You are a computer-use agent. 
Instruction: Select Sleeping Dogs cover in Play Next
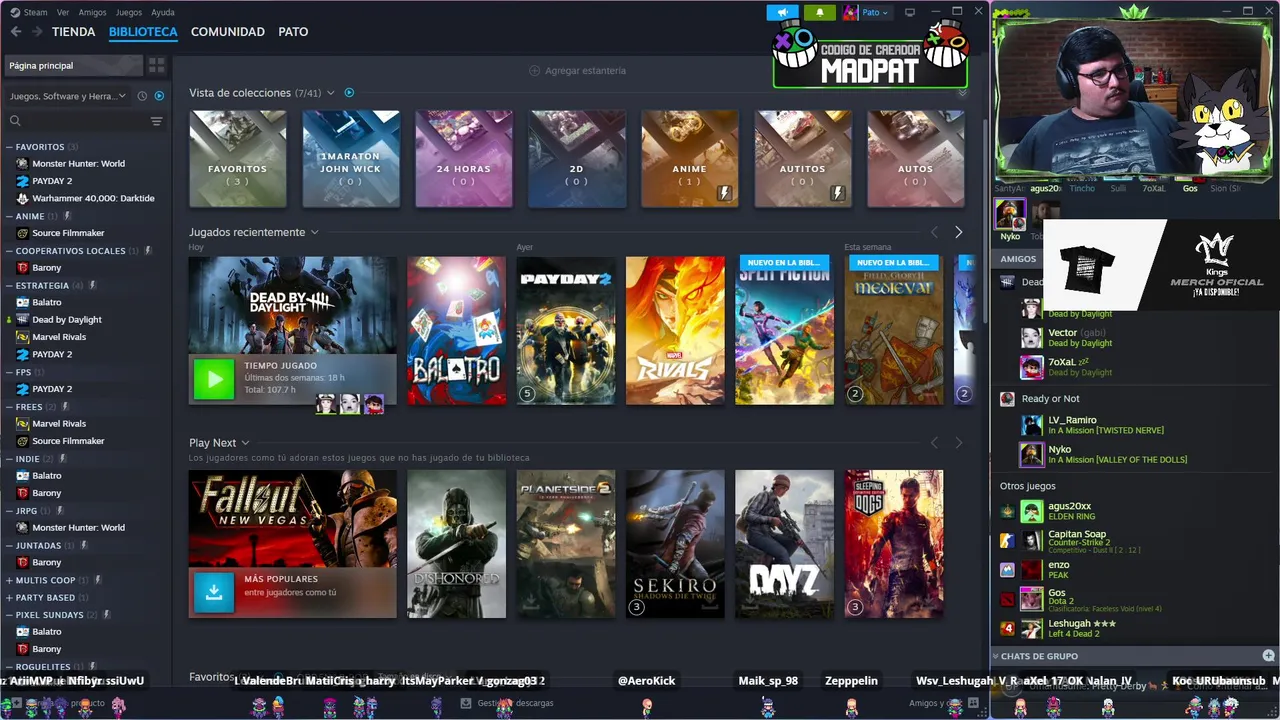(x=894, y=544)
